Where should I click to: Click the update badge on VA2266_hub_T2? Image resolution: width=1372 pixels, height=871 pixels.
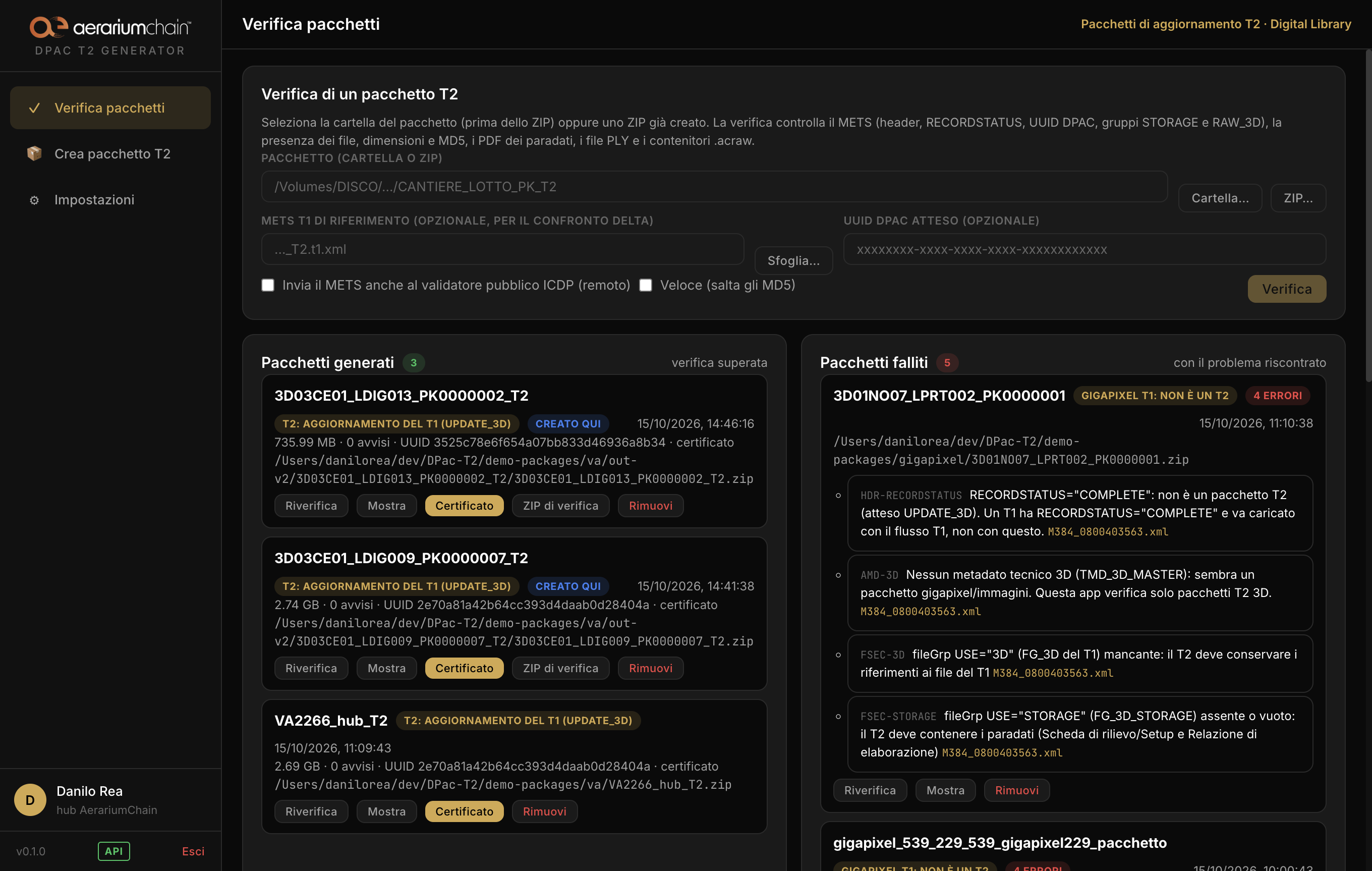click(x=519, y=721)
